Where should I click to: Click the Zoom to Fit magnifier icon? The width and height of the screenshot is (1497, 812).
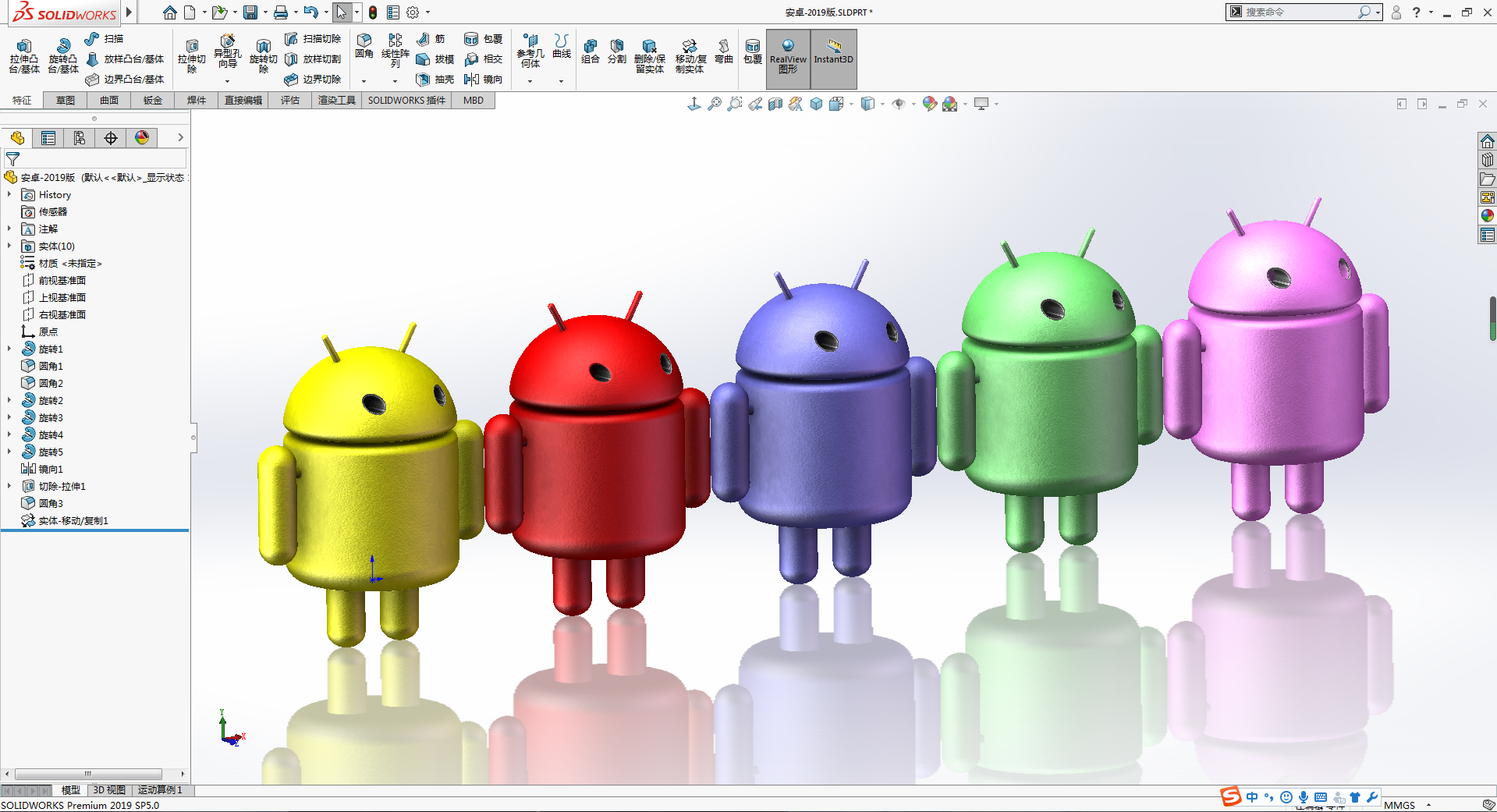pos(715,104)
